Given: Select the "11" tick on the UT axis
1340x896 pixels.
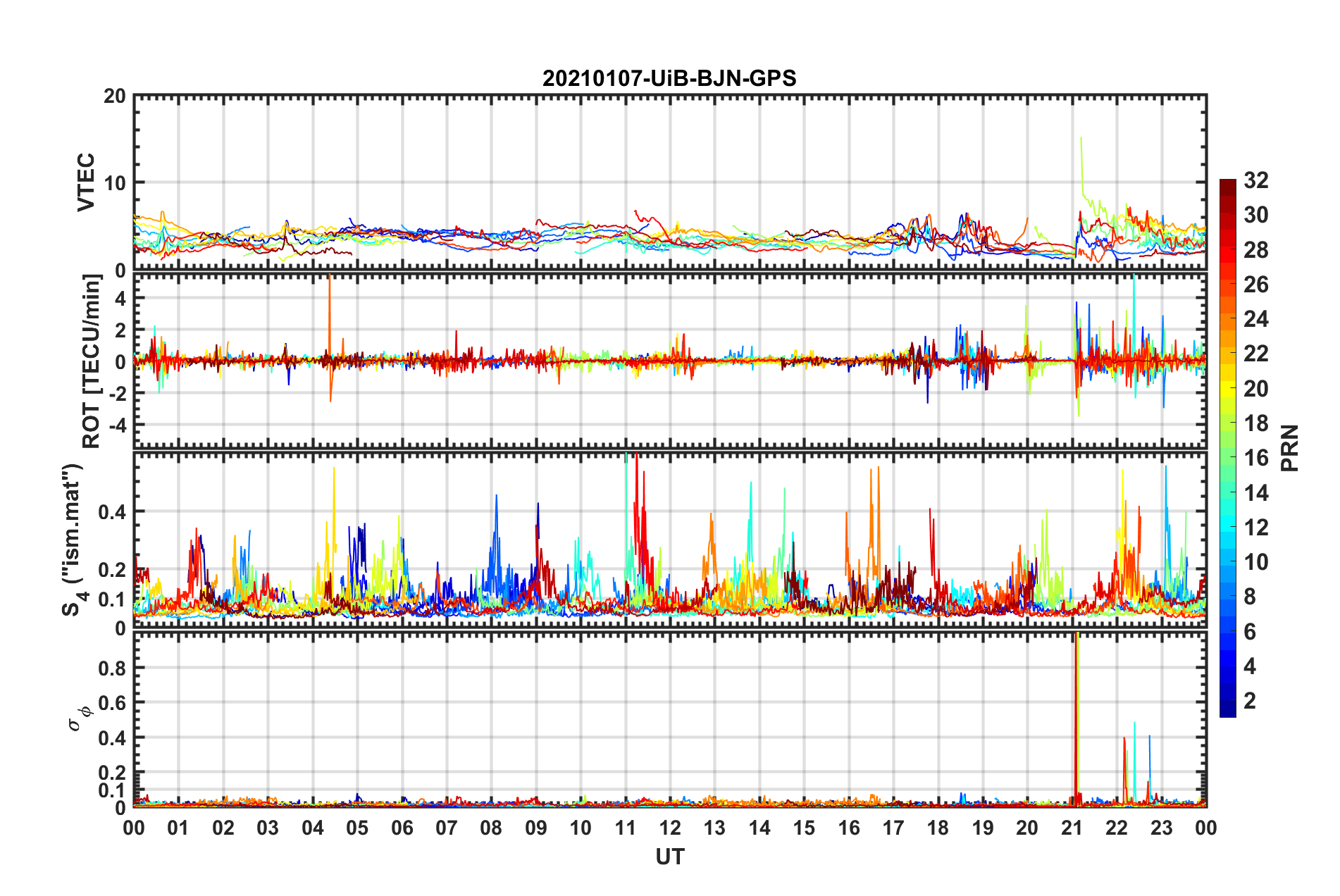Looking at the screenshot, I should pyautogui.click(x=626, y=828).
